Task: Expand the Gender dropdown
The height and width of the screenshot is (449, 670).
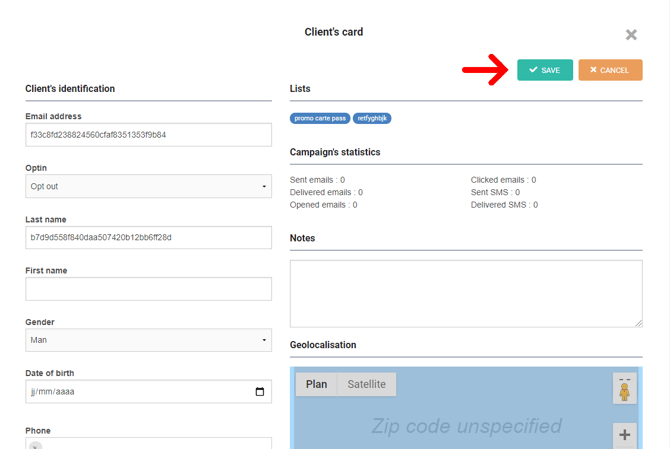Action: [148, 340]
